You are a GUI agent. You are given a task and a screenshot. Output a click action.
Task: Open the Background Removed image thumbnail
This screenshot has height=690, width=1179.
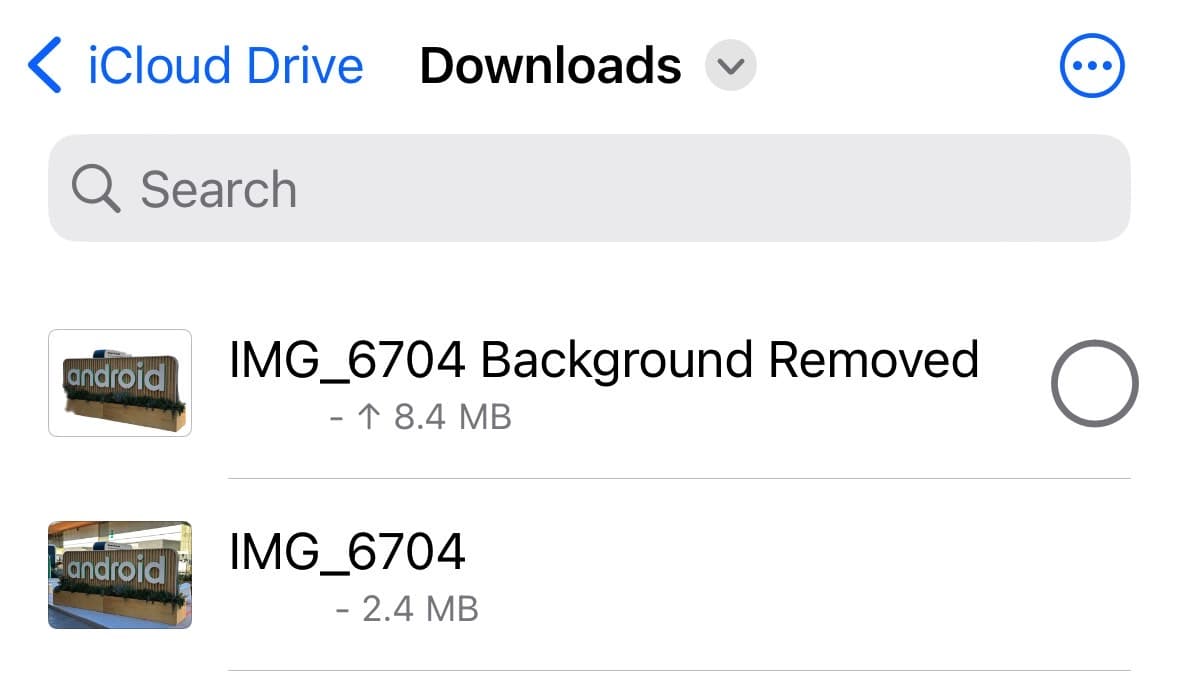tap(120, 383)
